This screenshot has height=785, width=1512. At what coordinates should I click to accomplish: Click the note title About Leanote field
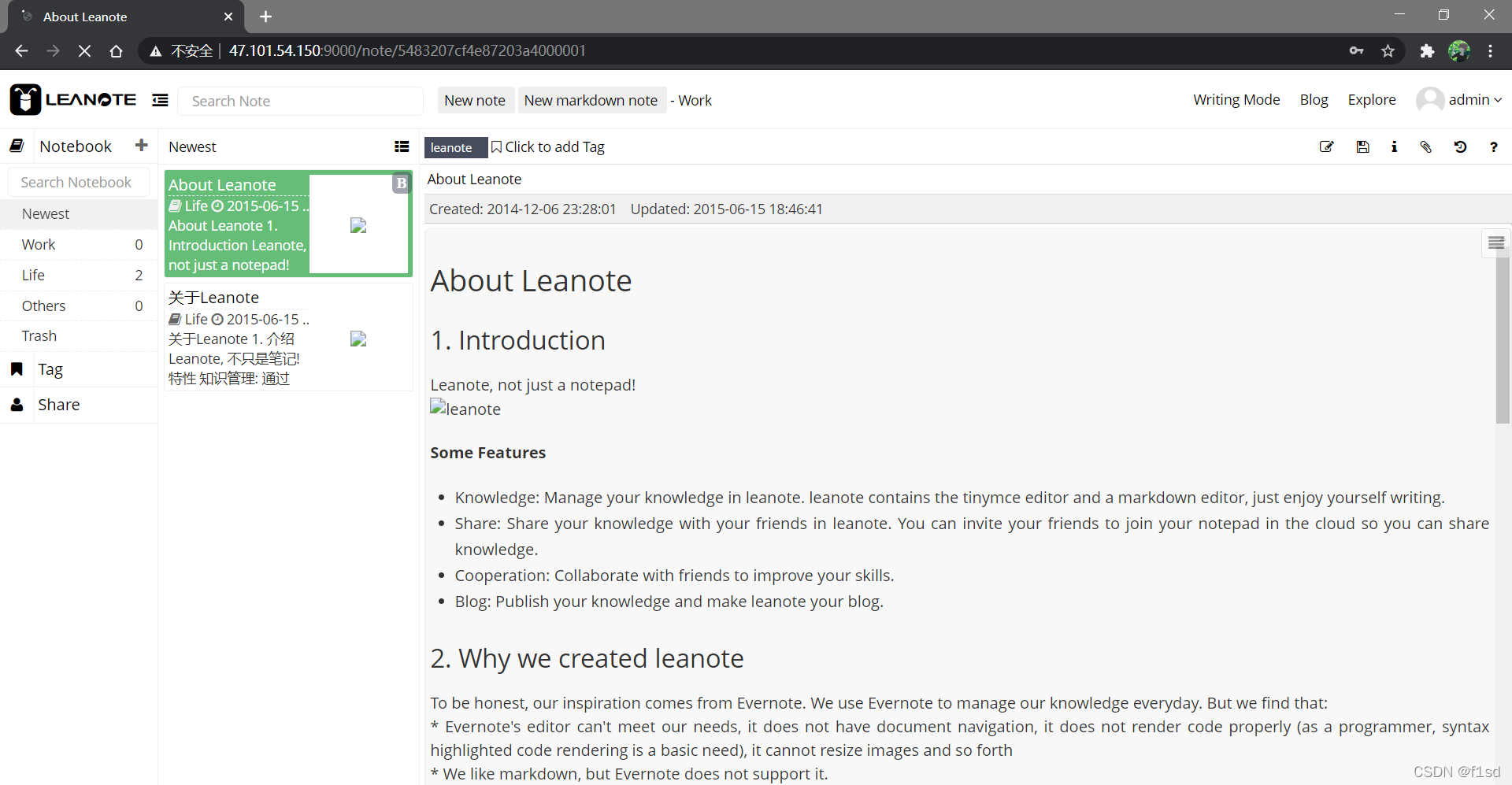click(x=965, y=180)
